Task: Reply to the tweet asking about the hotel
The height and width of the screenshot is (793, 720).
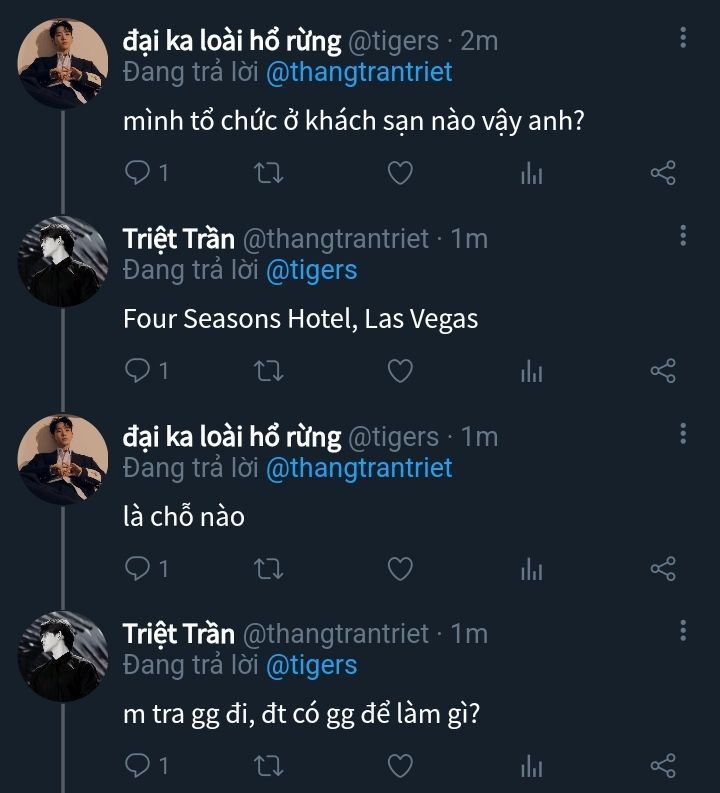Action: coord(137,173)
